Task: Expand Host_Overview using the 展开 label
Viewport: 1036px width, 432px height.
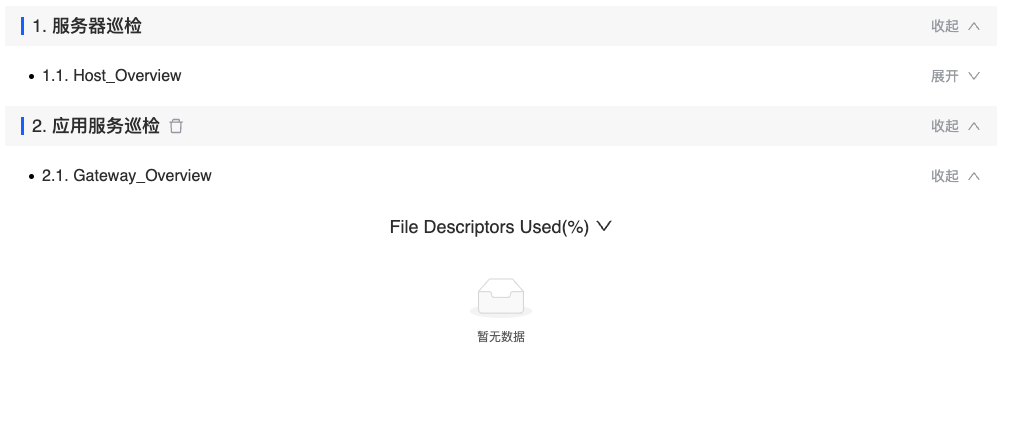Action: coord(944,76)
